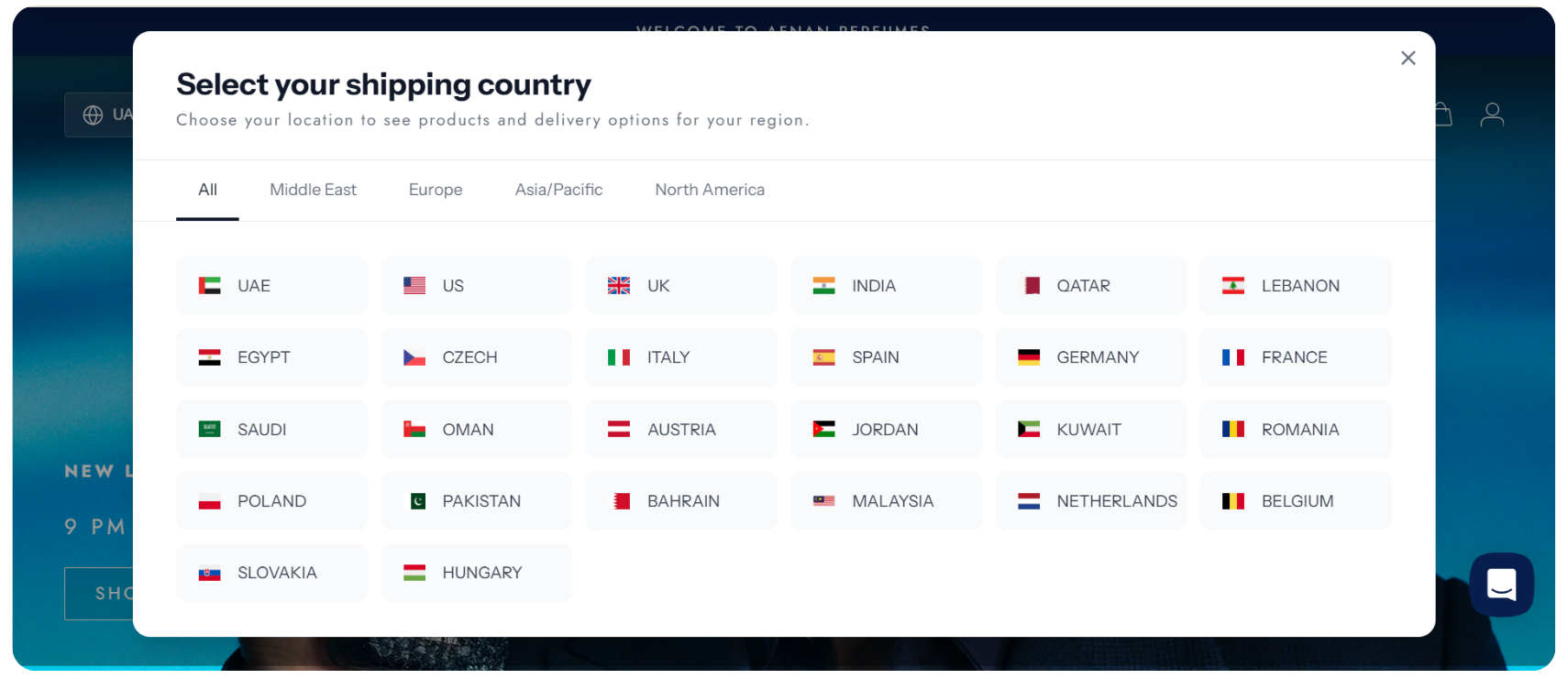Screen dimensions: 1568x679
Task: Switch to the Middle East tab
Action: click(313, 190)
